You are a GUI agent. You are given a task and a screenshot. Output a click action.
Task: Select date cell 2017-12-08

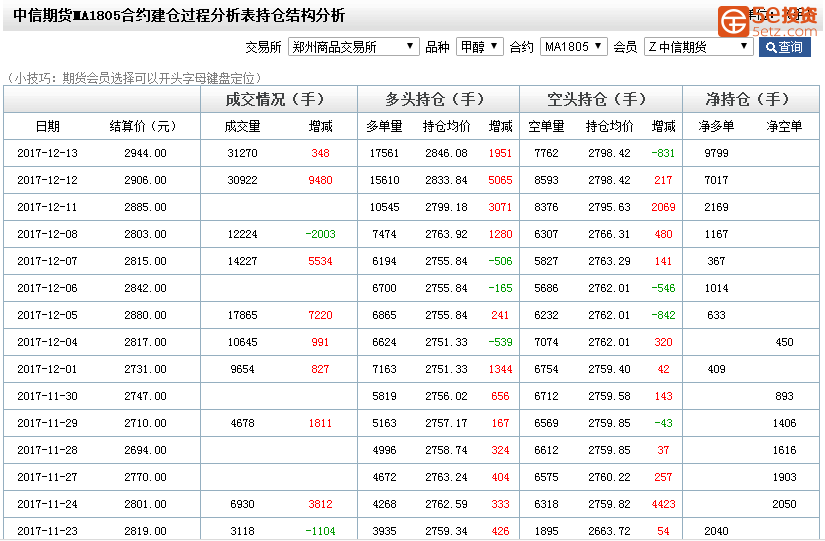47,234
